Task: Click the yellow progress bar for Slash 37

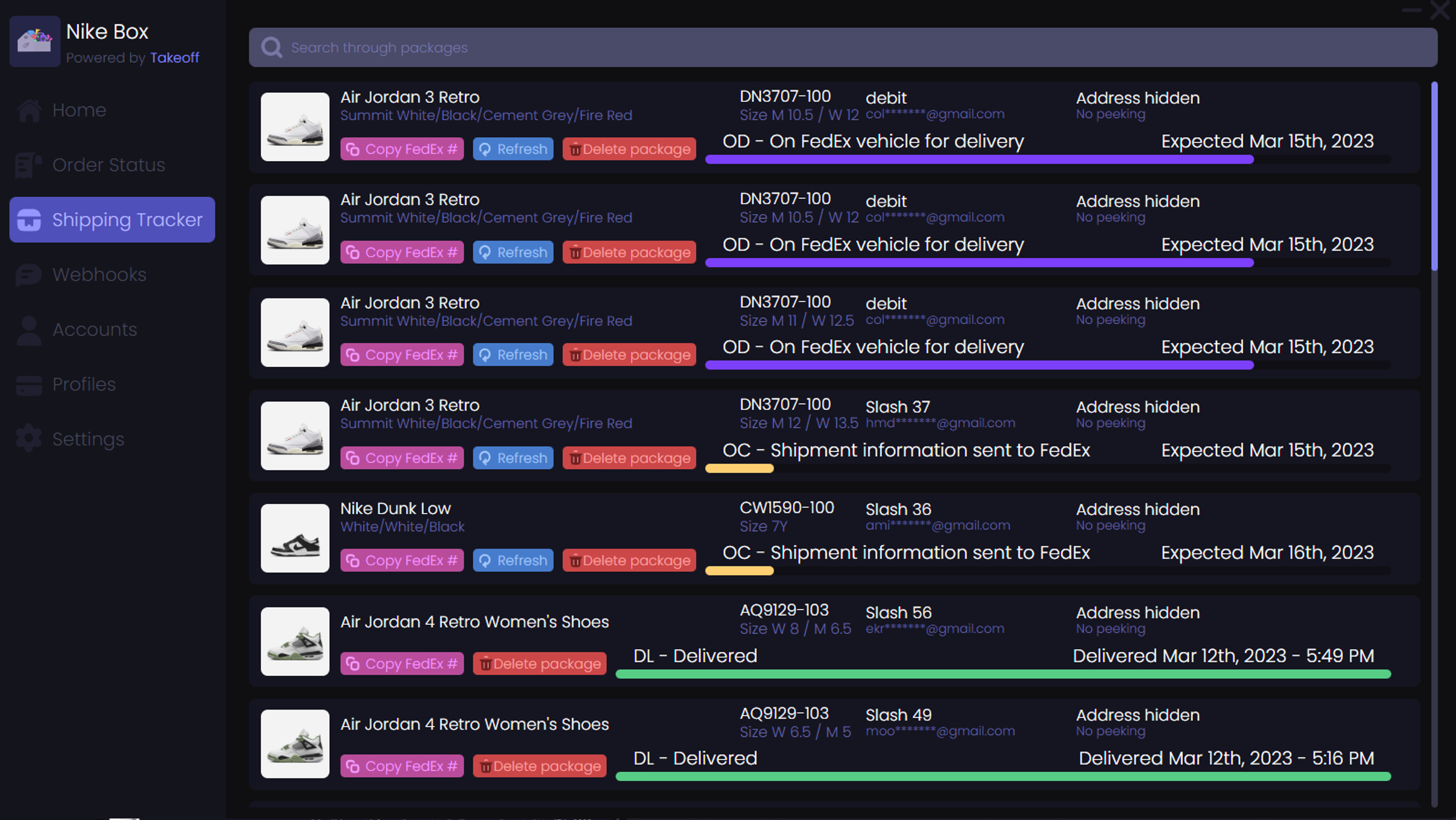Action: (739, 468)
